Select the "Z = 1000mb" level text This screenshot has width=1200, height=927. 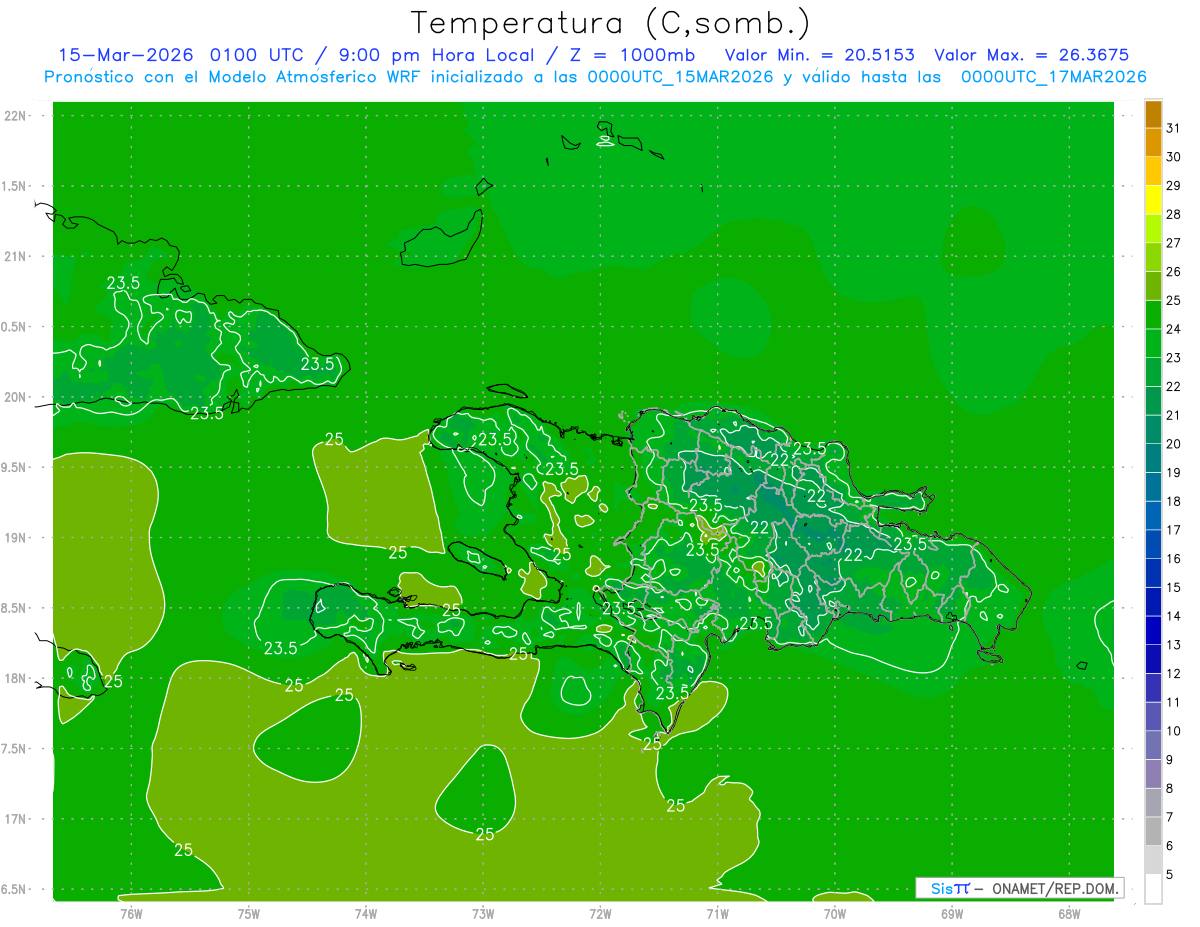632,55
